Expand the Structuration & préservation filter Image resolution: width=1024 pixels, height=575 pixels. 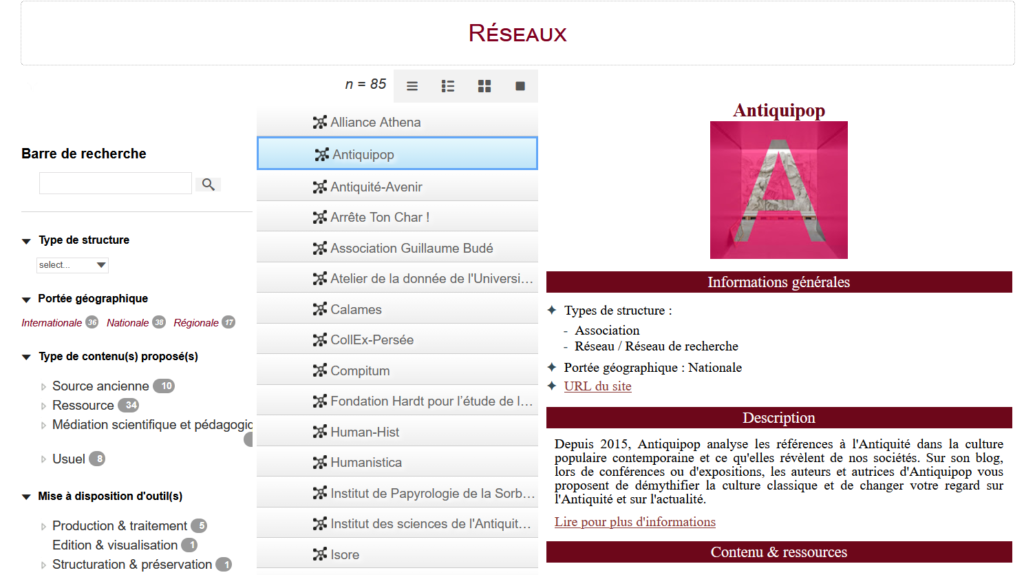point(44,565)
